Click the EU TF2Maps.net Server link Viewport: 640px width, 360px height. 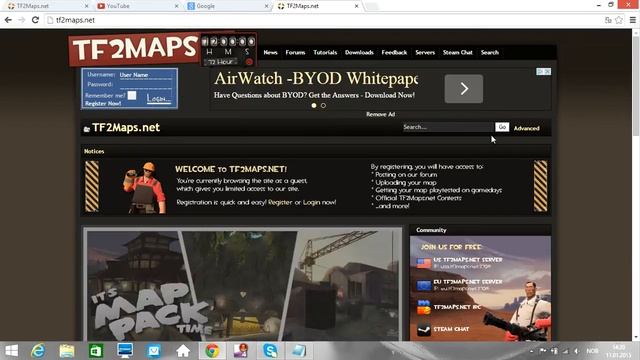(x=468, y=282)
